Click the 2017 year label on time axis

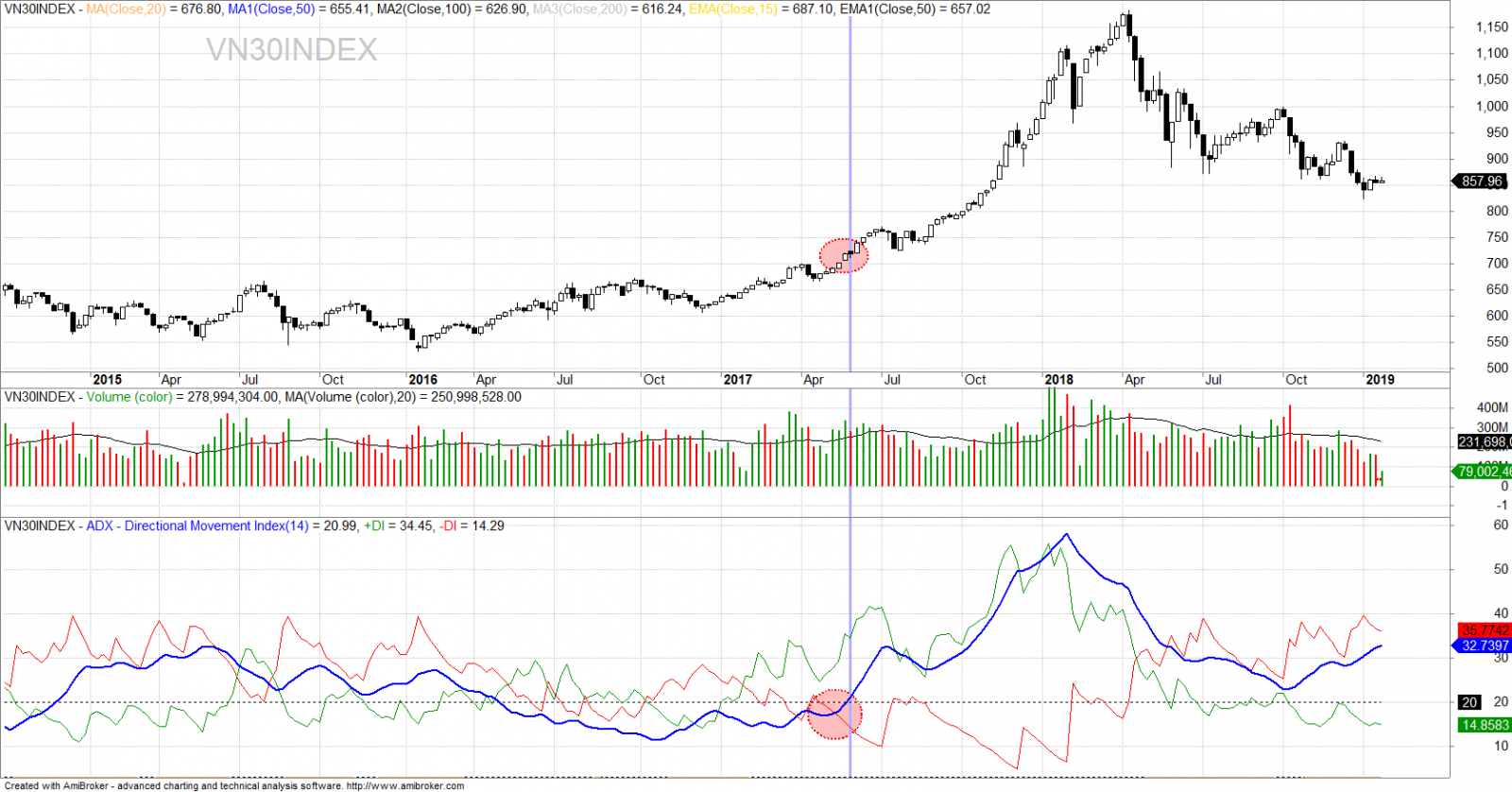tap(737, 379)
